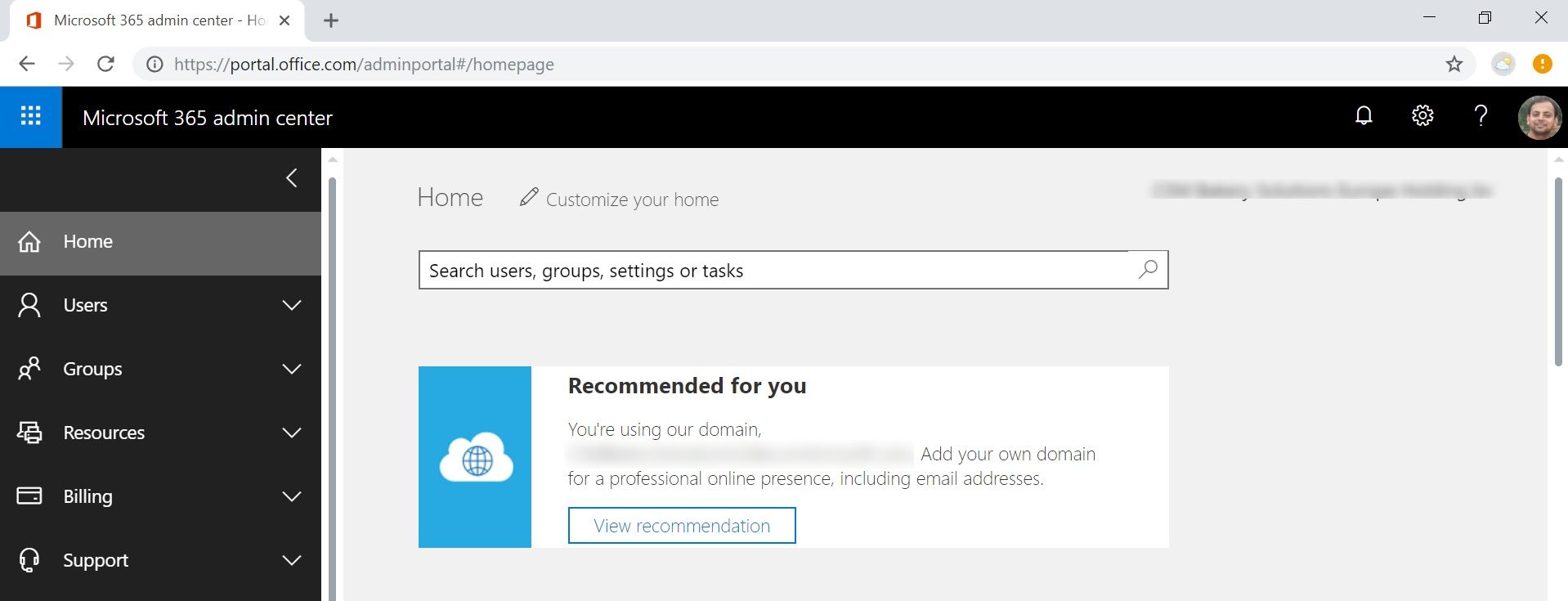Screen dimensions: 1568x601
Task: View site information icon in address bar
Action: (x=155, y=64)
